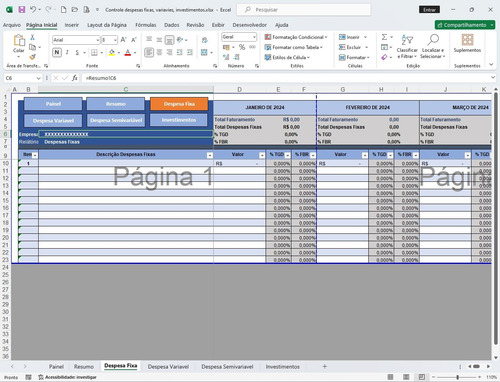The image size is (500, 382).
Task: Open the Arial font name dropdown
Action: point(98,40)
